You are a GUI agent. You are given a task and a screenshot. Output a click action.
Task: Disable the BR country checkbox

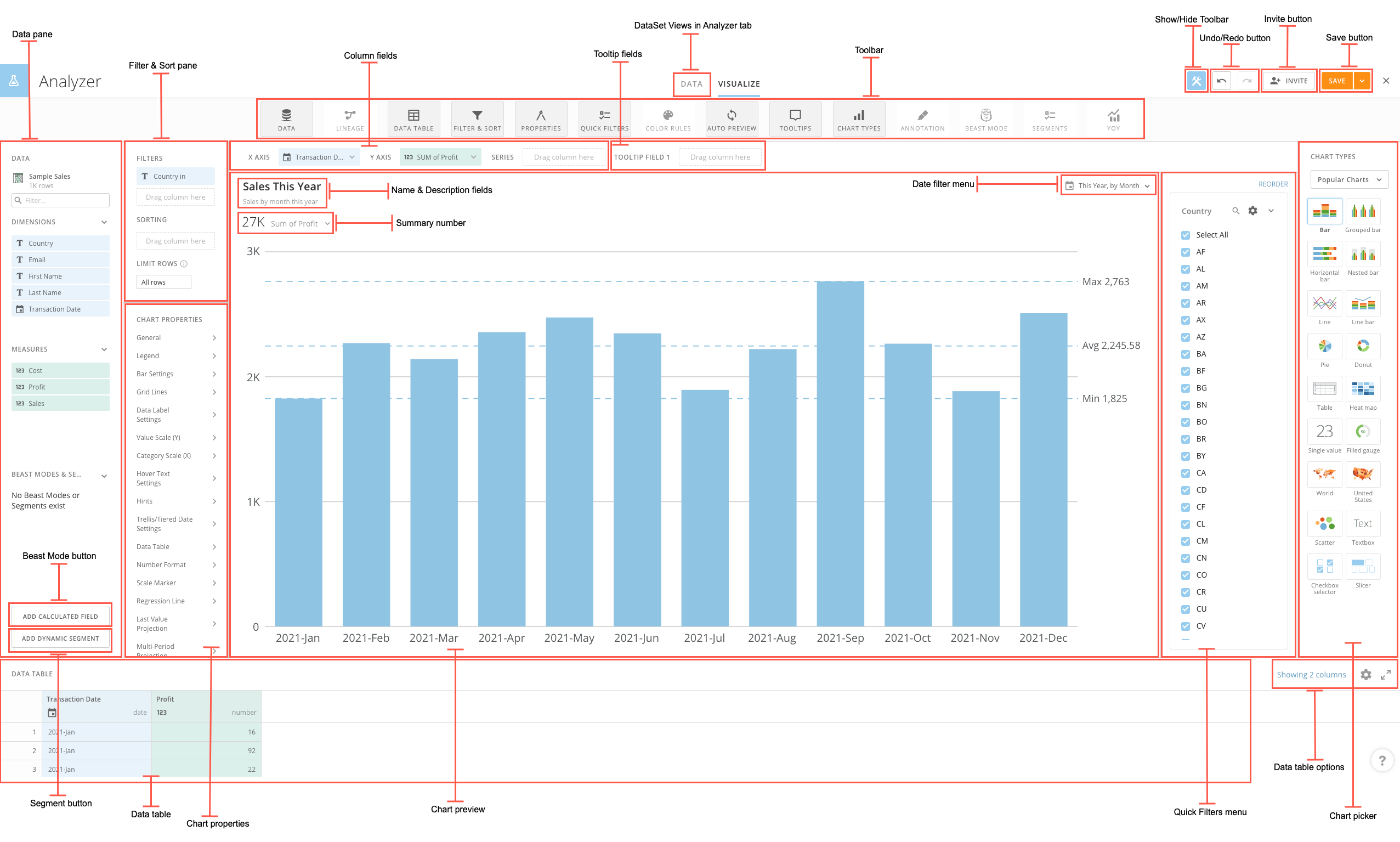(x=1186, y=439)
